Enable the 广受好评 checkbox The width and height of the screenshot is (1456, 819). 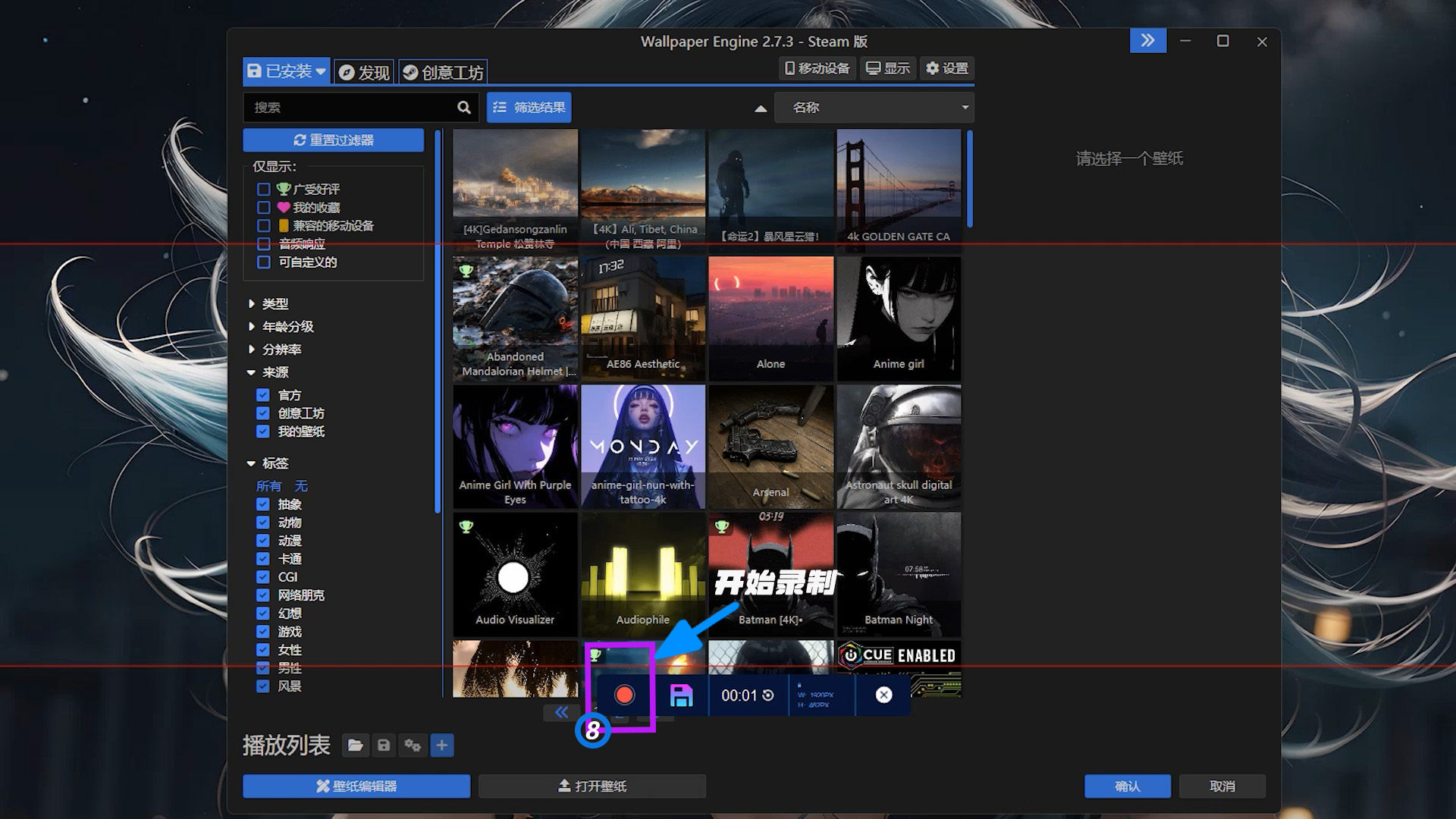click(264, 190)
